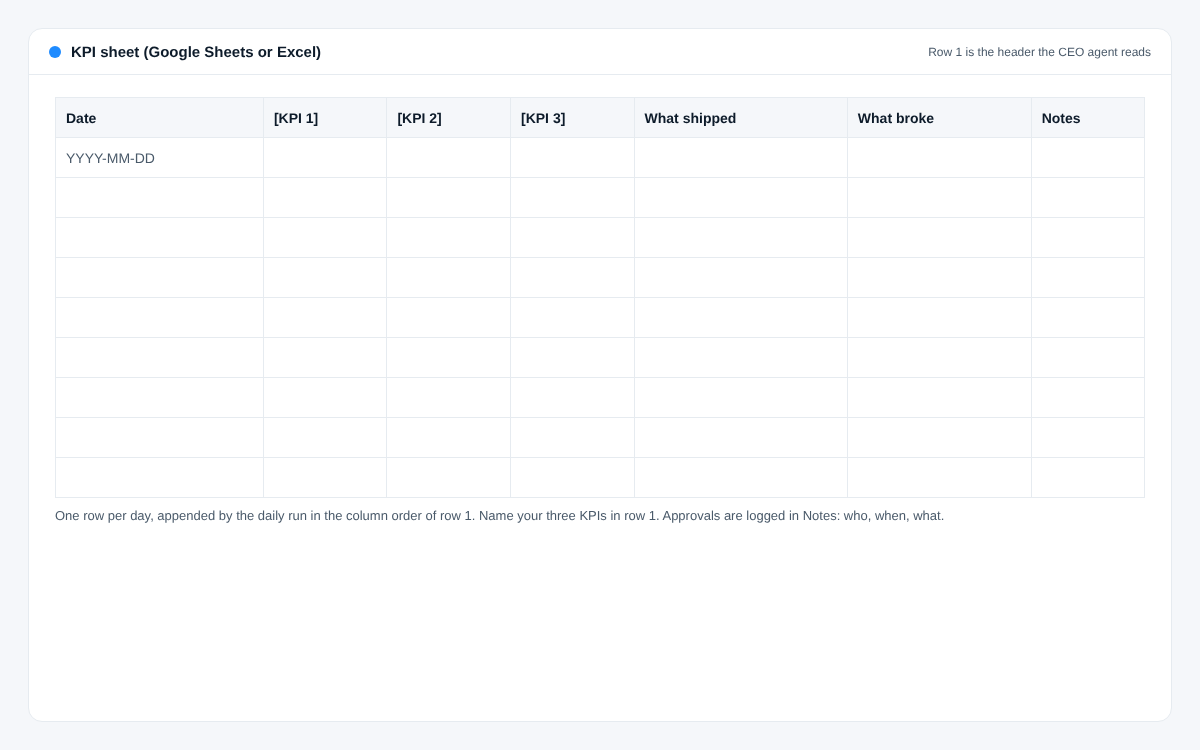1200x750 pixels.
Task: Select the What shipped column header
Action: click(741, 118)
